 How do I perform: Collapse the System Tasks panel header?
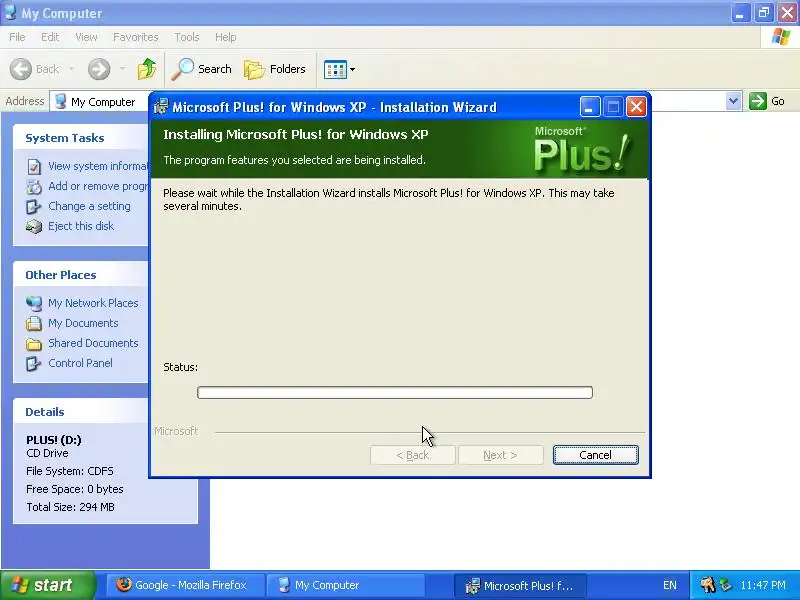[81, 138]
